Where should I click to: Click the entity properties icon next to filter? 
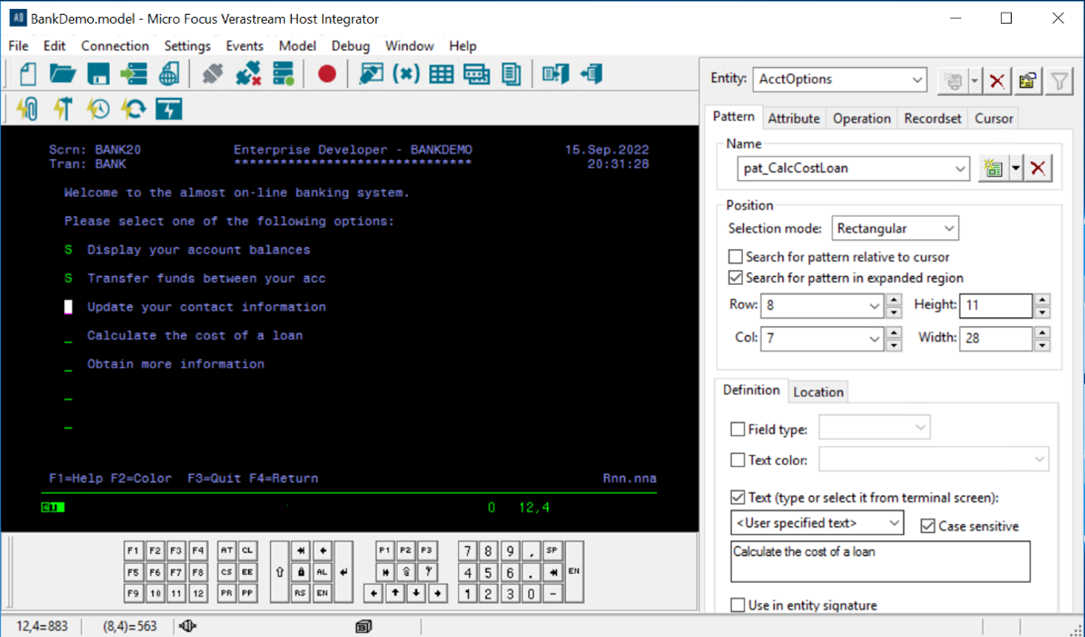pyautogui.click(x=1027, y=80)
